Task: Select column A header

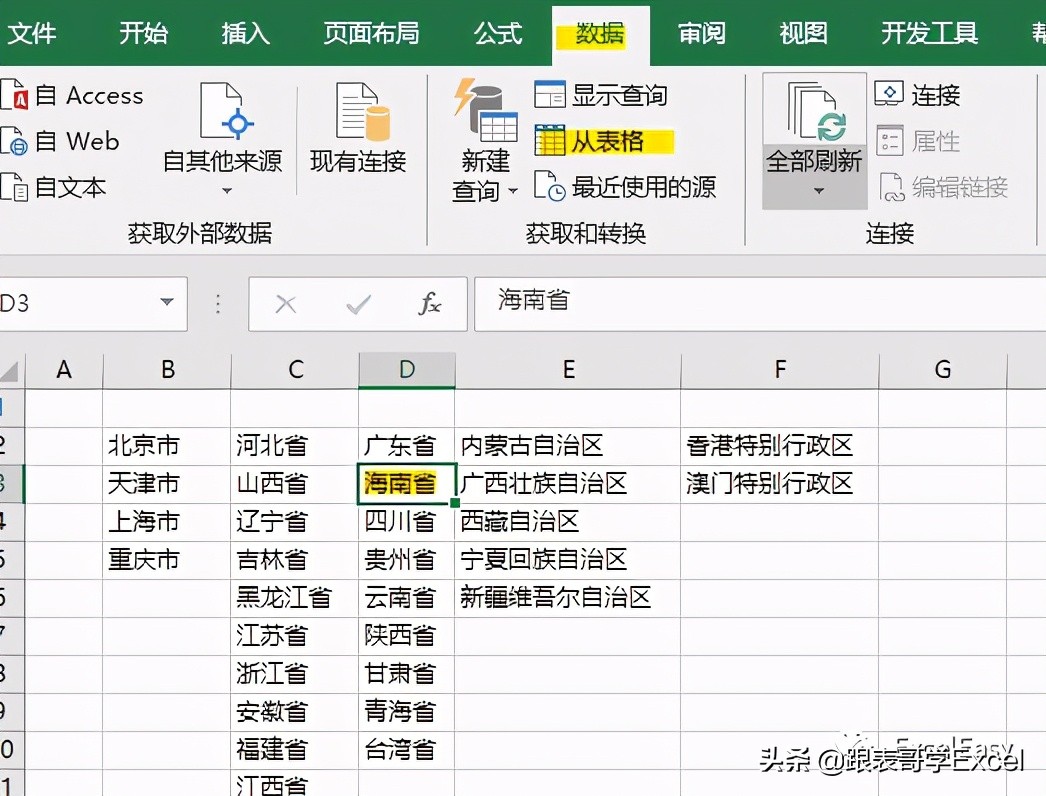Action: tap(64, 370)
